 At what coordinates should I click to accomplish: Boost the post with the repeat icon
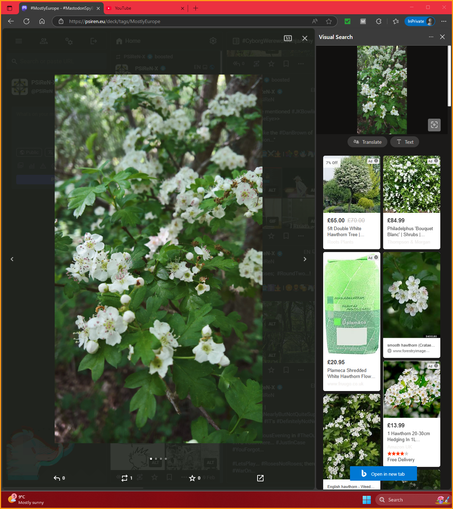tap(127, 478)
